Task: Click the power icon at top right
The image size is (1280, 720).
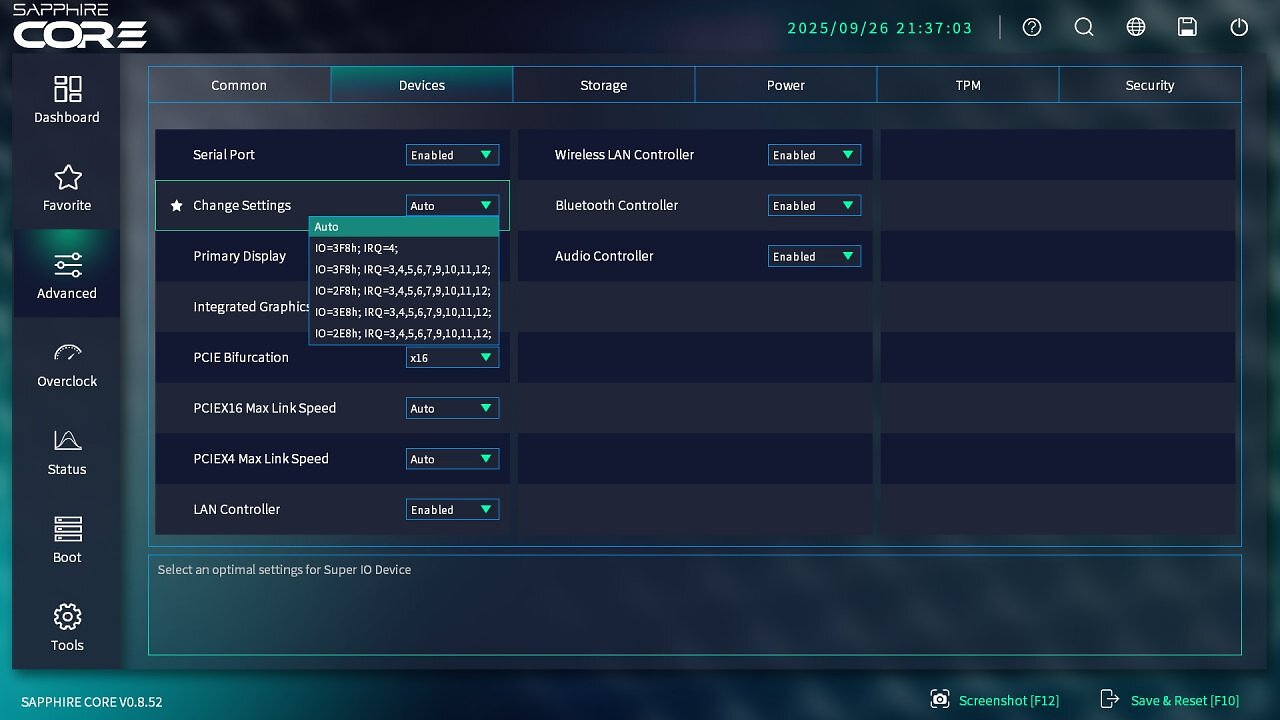Action: (x=1239, y=27)
